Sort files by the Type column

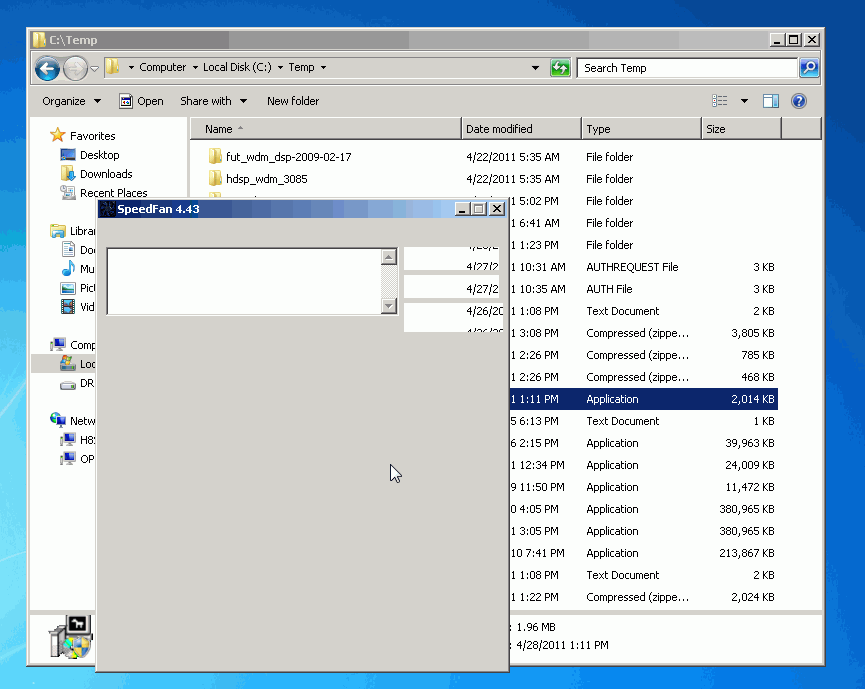642,129
